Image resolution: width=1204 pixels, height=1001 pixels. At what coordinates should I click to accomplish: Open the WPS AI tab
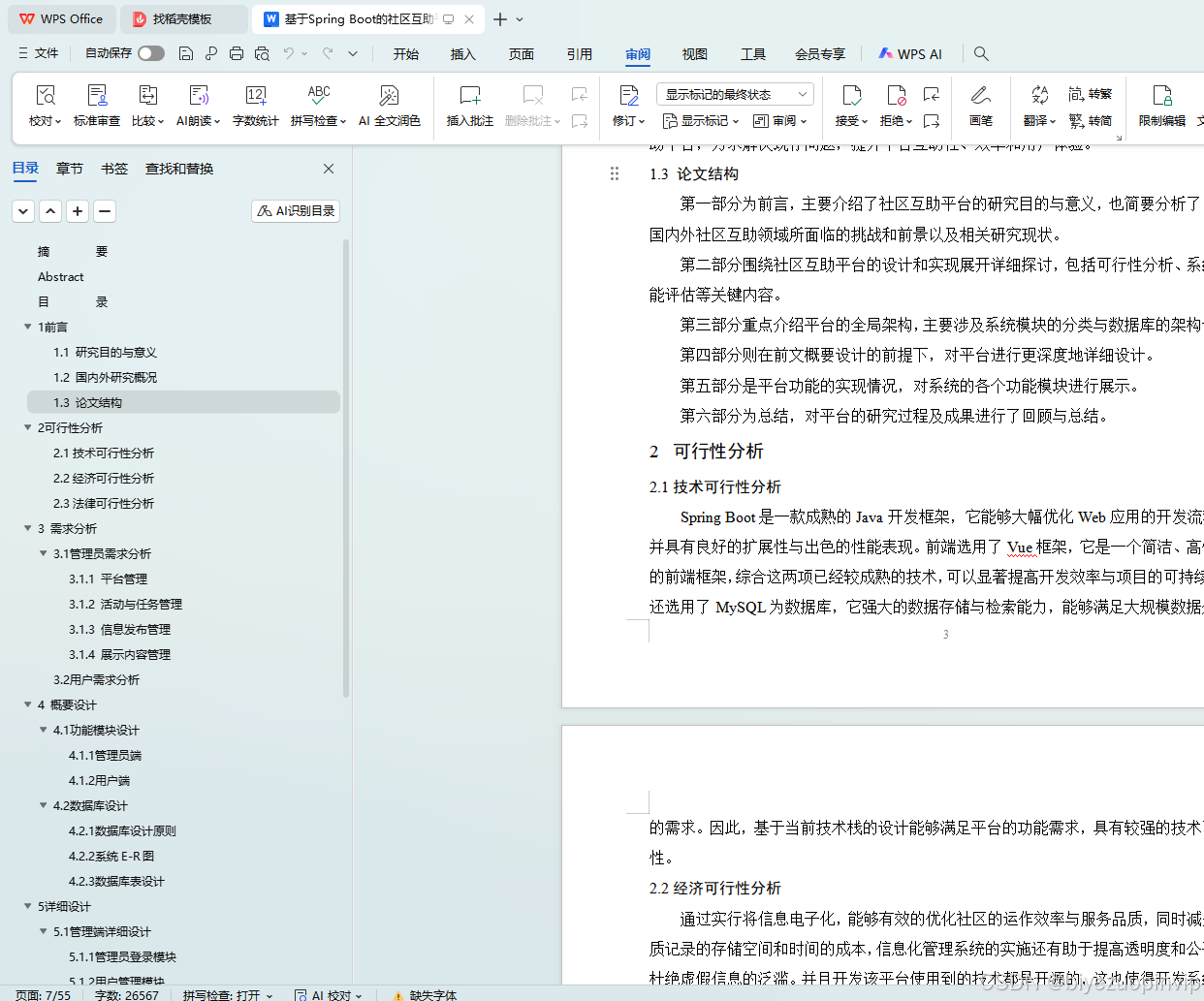click(x=910, y=54)
